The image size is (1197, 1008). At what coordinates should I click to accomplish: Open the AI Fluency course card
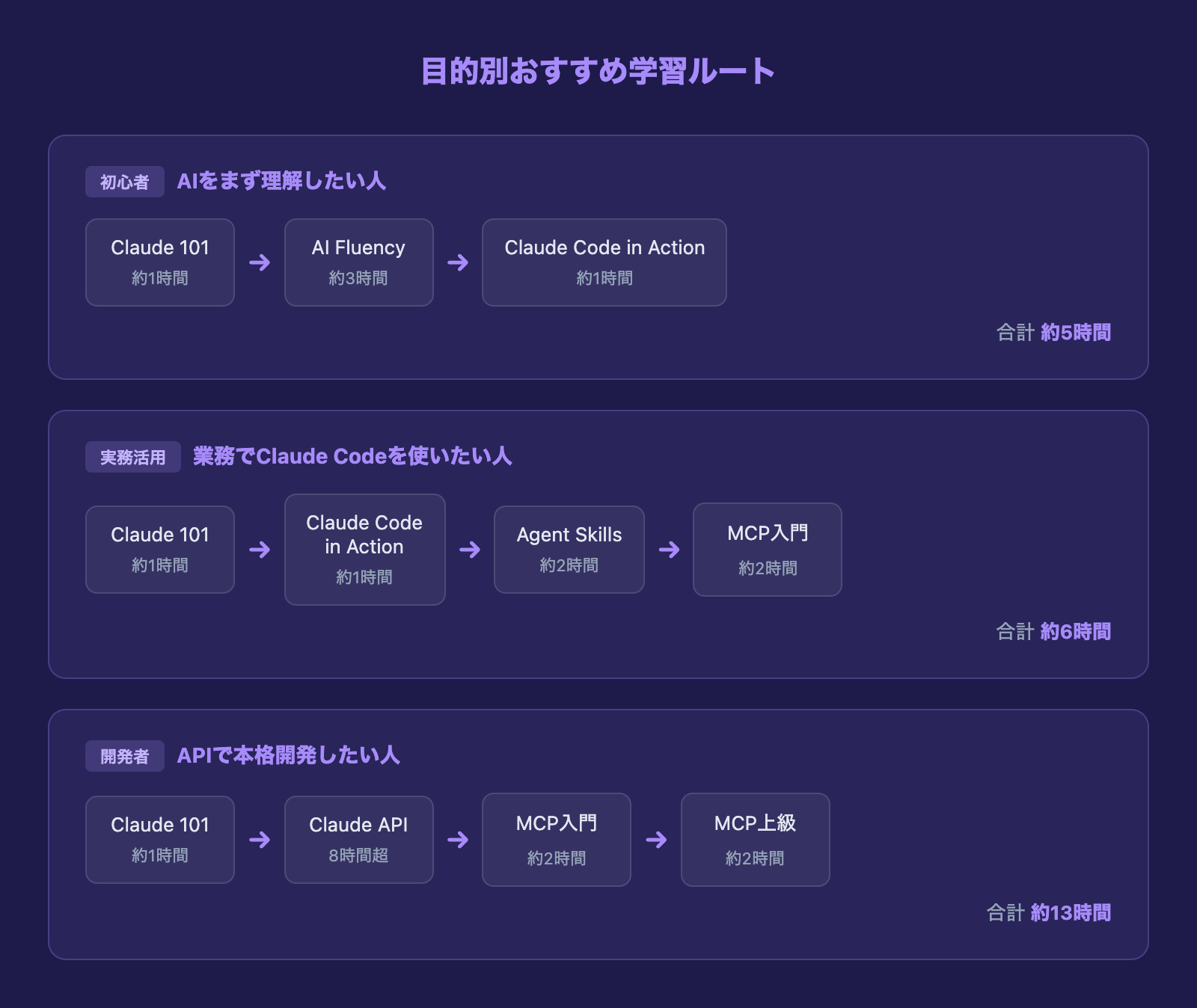[358, 262]
